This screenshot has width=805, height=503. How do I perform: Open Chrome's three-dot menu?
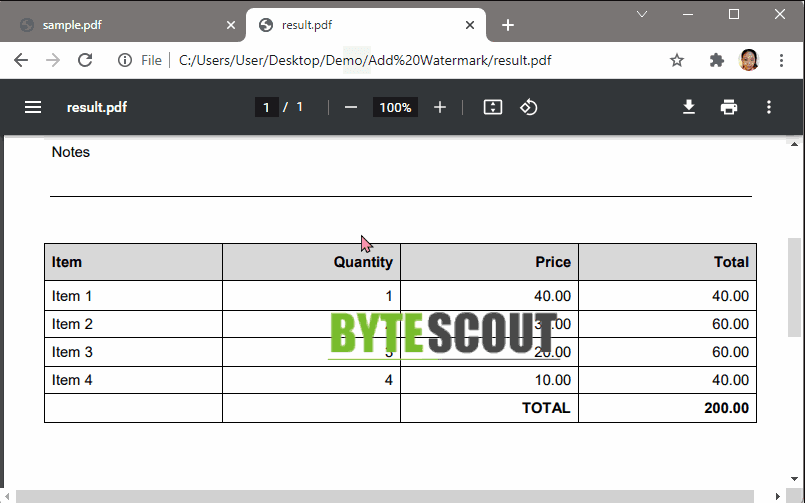click(x=782, y=60)
